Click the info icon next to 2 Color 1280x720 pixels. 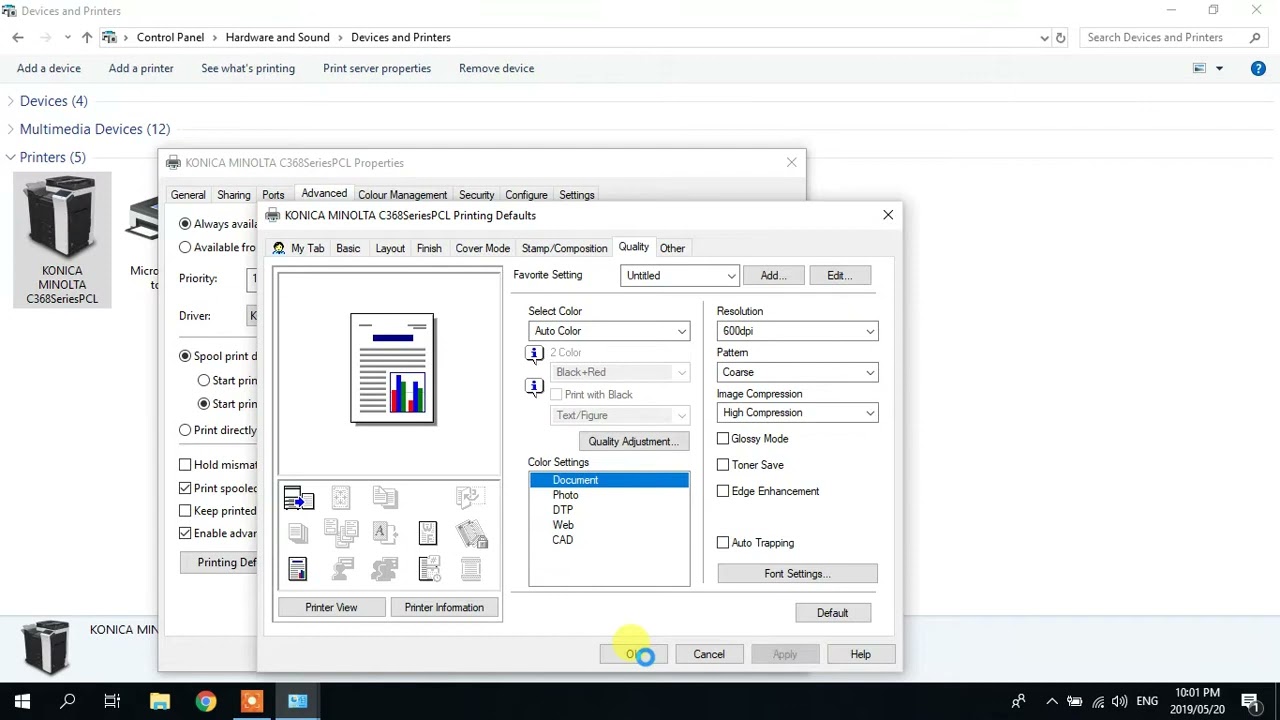click(x=534, y=353)
